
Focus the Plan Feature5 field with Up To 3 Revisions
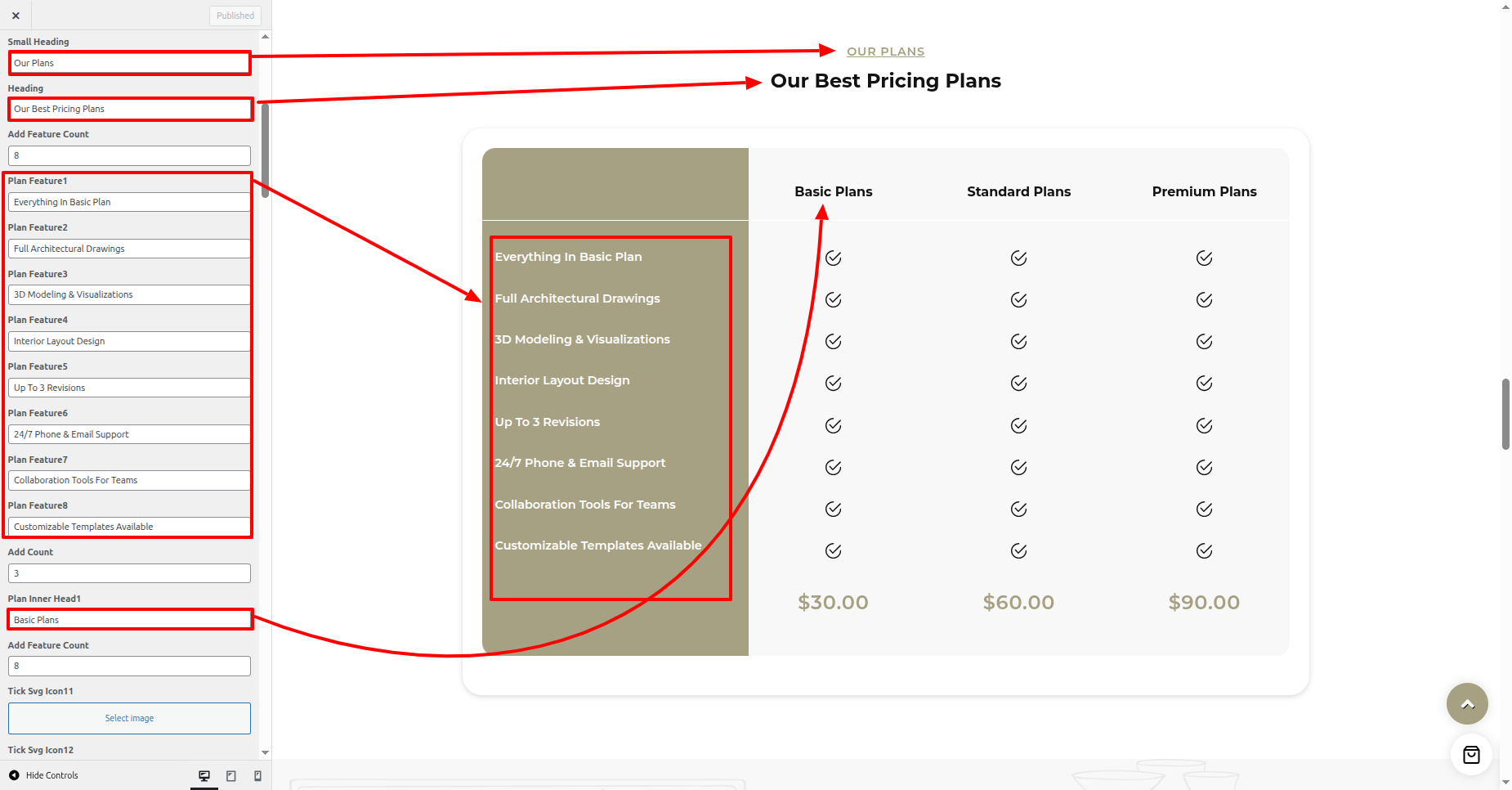[129, 388]
